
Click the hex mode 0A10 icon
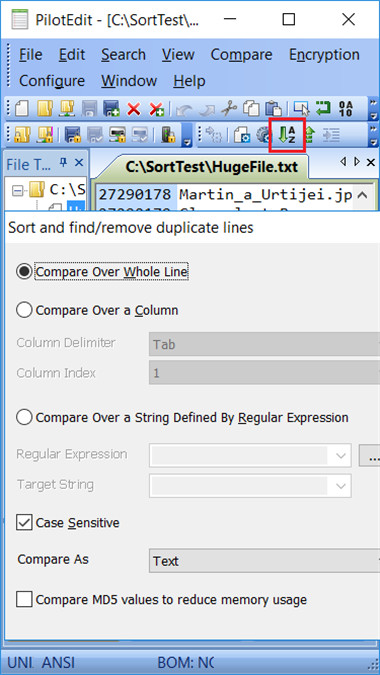coord(346,109)
